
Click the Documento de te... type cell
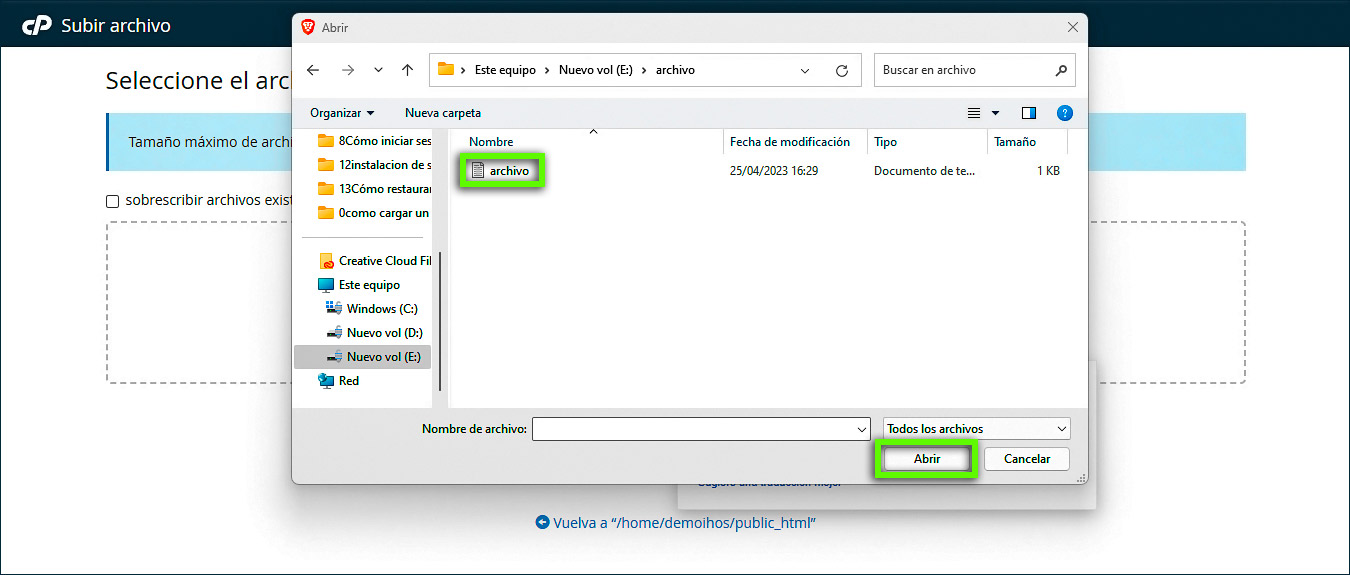click(x=924, y=171)
